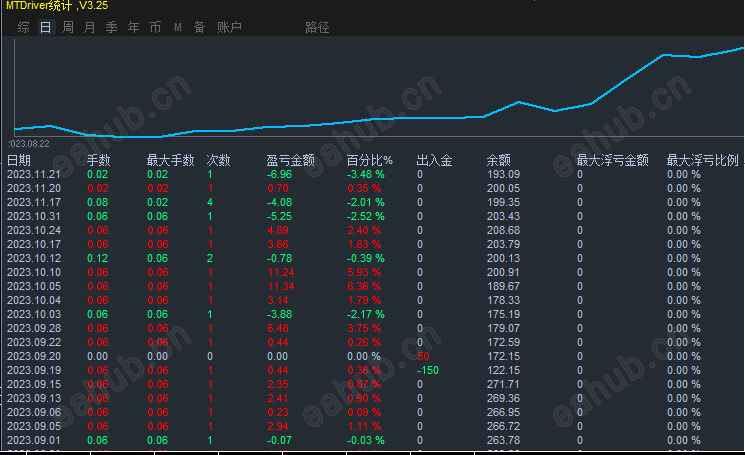
Task: Open the 备 tab
Action: click(x=199, y=27)
